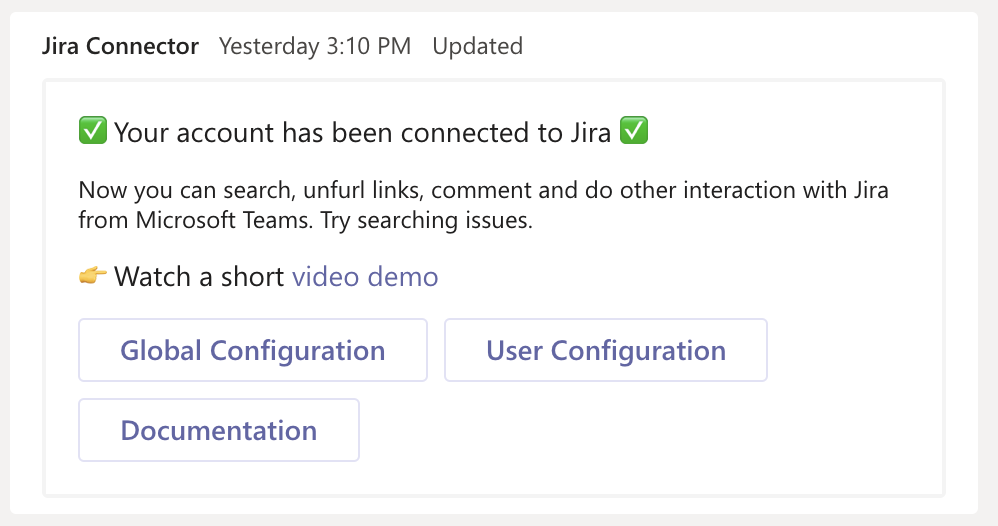Viewport: 998px width, 526px height.
Task: Click the left green checkmark emoji
Action: click(92, 131)
